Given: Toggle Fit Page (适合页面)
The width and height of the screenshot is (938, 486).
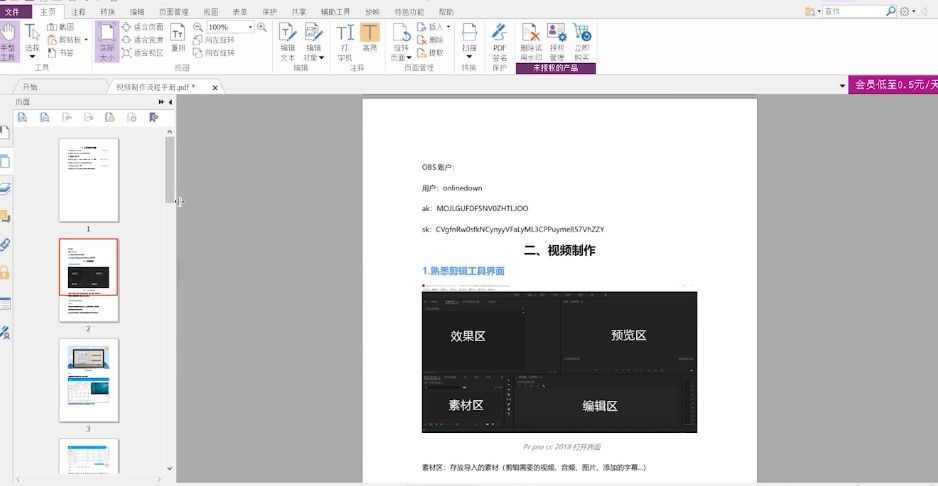Looking at the screenshot, I should tap(142, 27).
